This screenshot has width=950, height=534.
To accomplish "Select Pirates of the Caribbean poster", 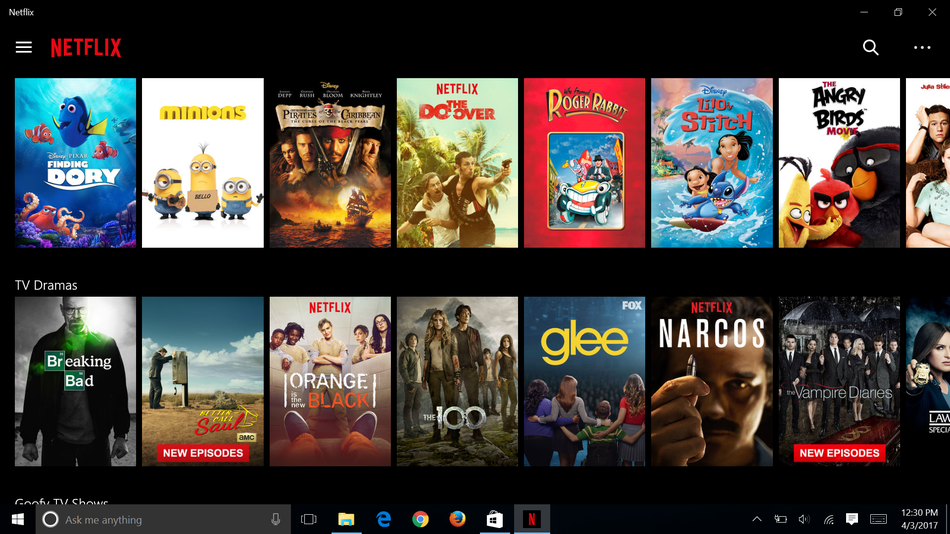I will (x=330, y=162).
